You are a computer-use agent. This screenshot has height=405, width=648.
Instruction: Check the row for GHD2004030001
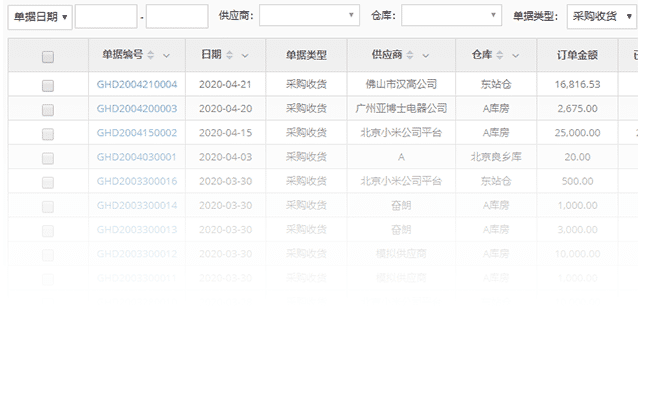click(x=48, y=158)
